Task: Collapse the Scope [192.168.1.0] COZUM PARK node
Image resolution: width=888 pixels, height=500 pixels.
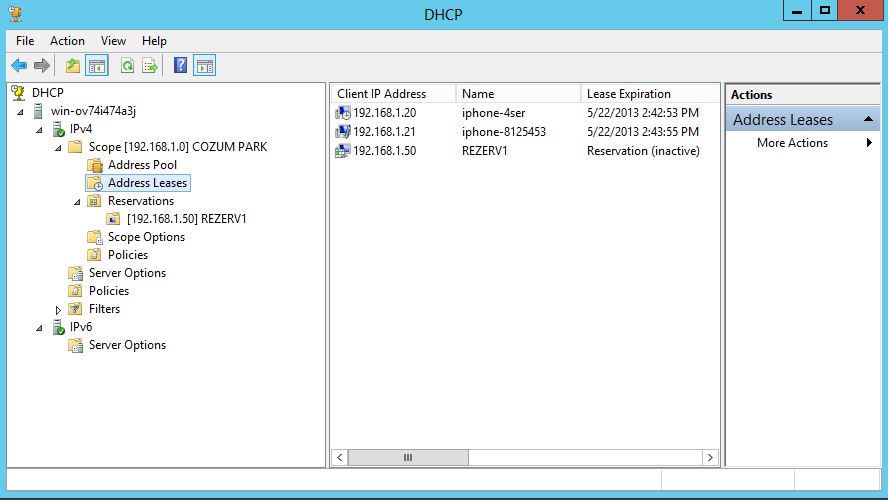Action: point(58,147)
